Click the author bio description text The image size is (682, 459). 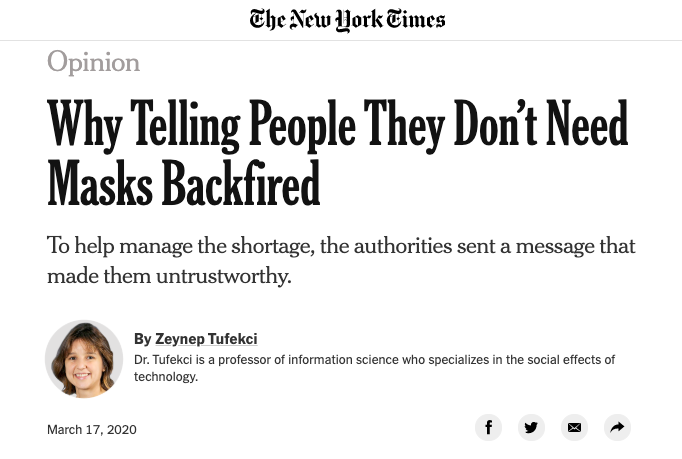374,367
